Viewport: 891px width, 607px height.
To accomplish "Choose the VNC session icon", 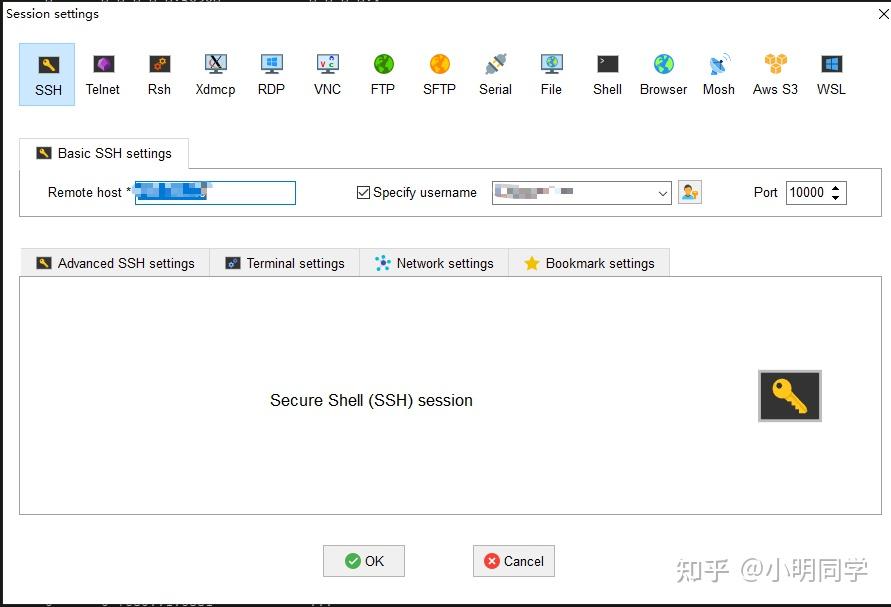I will 327,72.
